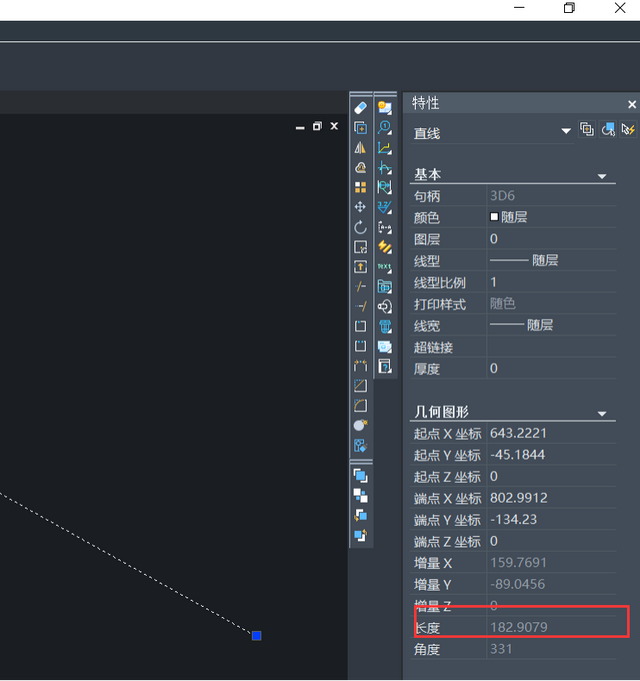Collapse the 几何图形 section
Viewport: 640px width, 681px height.
point(602,413)
